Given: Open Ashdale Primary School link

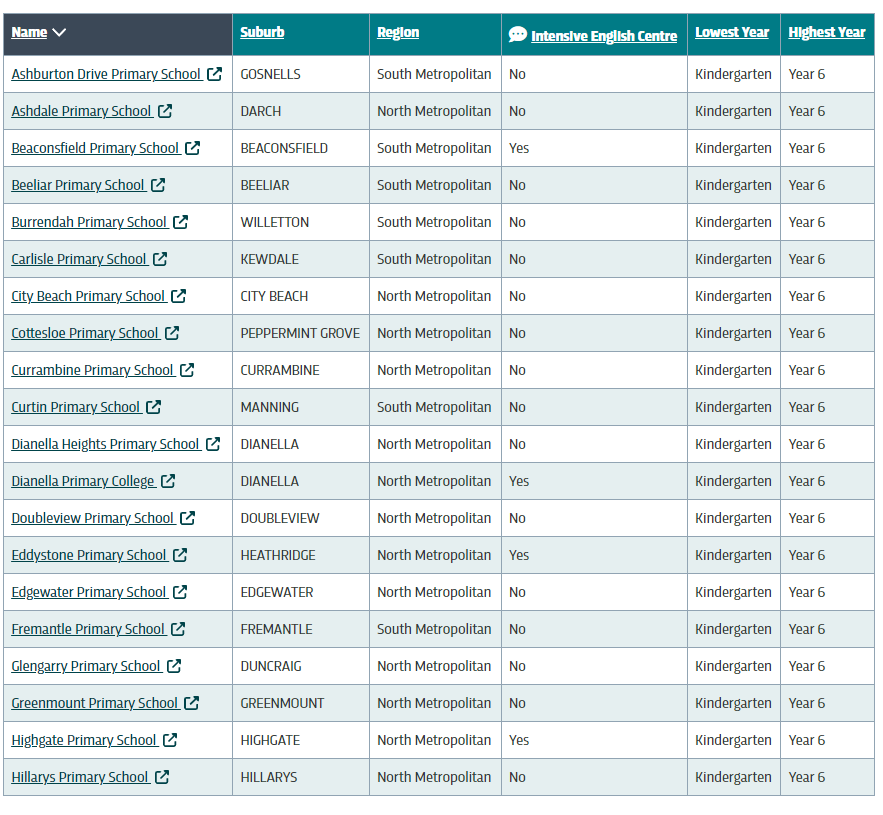Looking at the screenshot, I should pos(82,111).
